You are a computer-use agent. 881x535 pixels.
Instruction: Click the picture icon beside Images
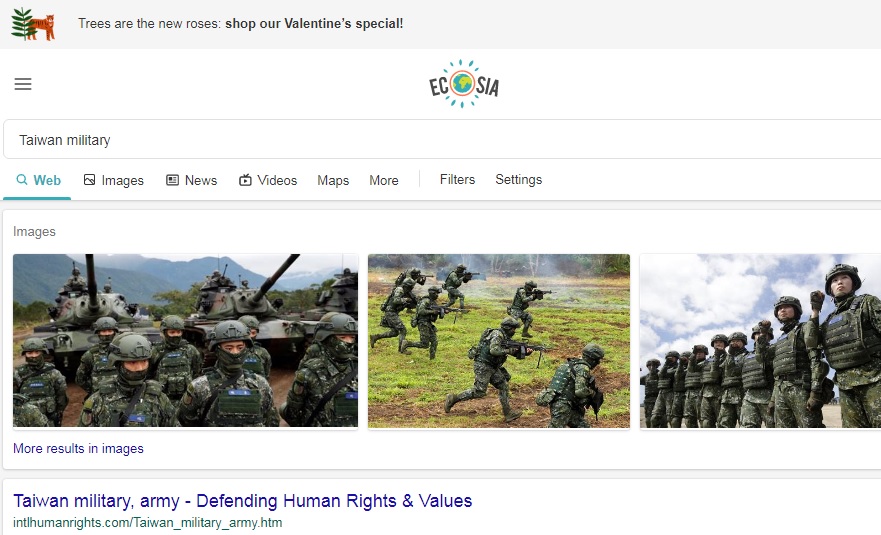[89, 180]
